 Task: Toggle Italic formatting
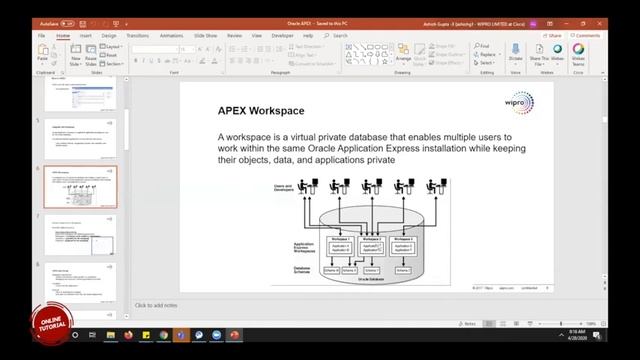[x=143, y=61]
